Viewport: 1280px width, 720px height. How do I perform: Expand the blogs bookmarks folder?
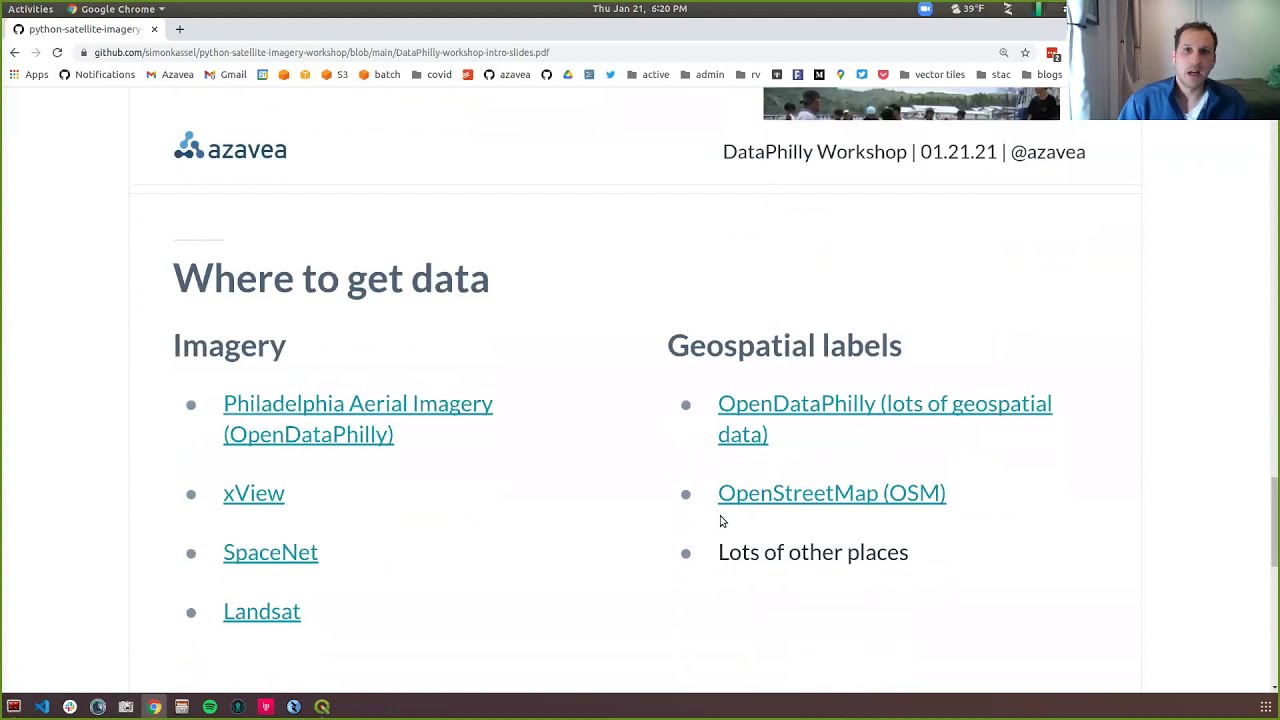click(x=1042, y=74)
